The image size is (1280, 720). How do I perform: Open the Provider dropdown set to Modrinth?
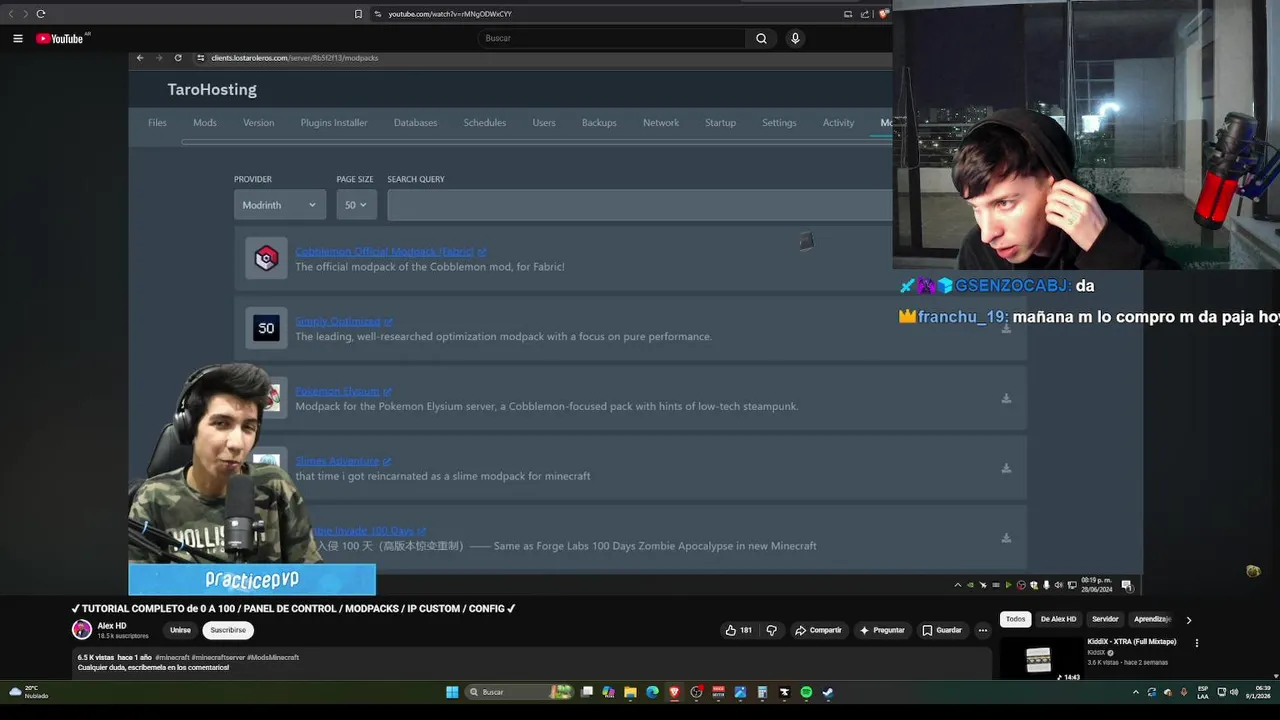pos(280,205)
